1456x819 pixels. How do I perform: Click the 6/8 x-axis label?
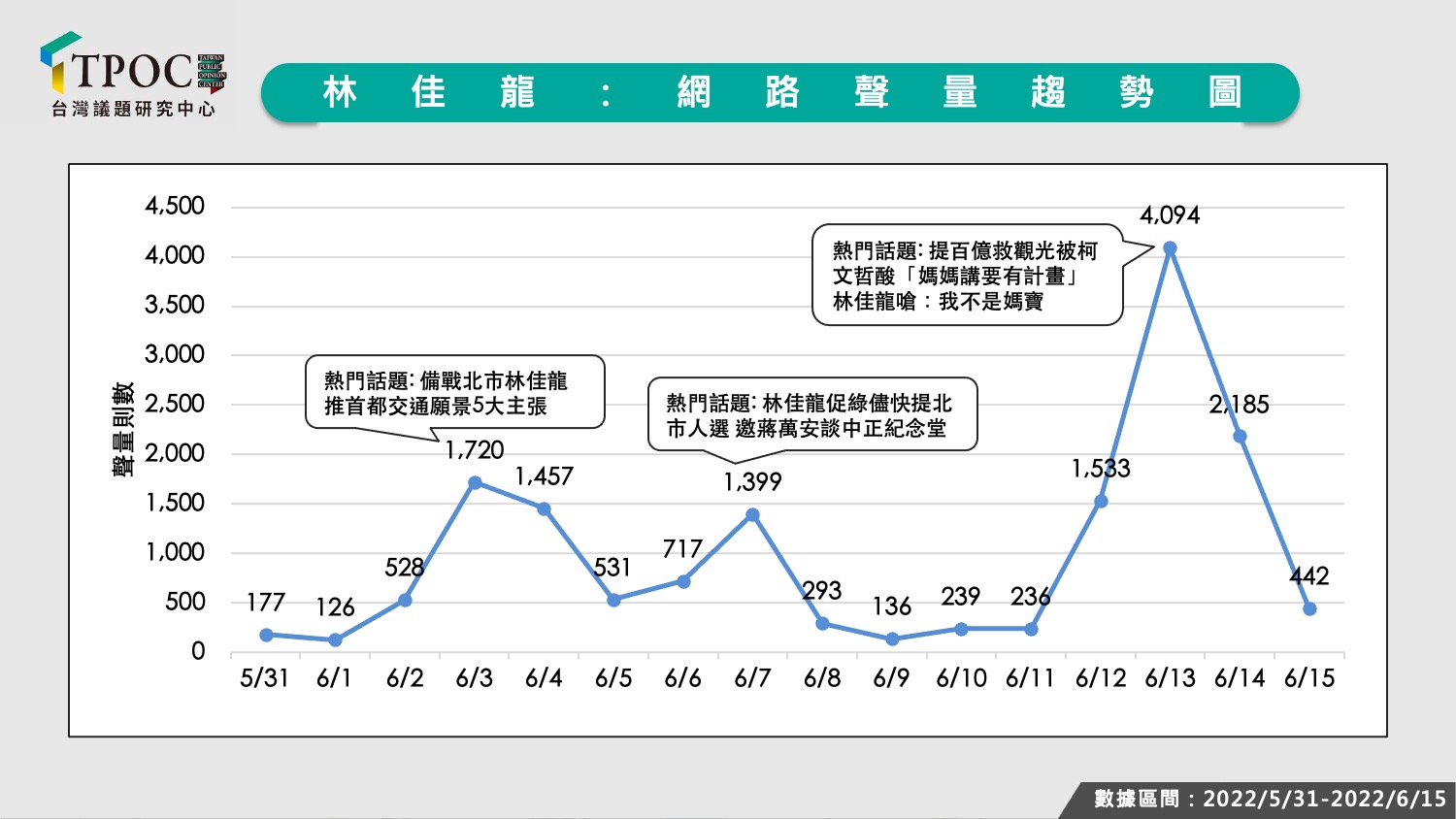[x=822, y=678]
